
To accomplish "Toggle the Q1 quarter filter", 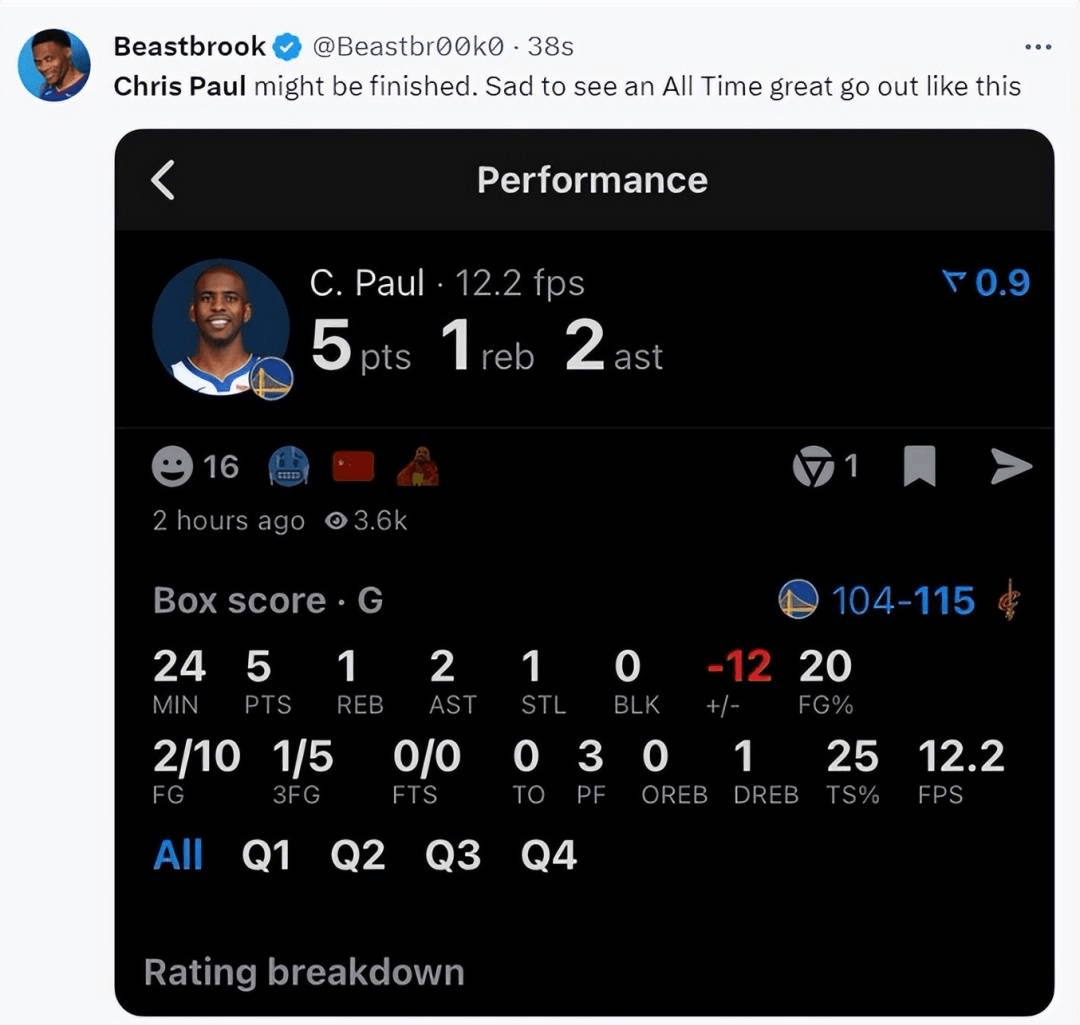I will (266, 854).
